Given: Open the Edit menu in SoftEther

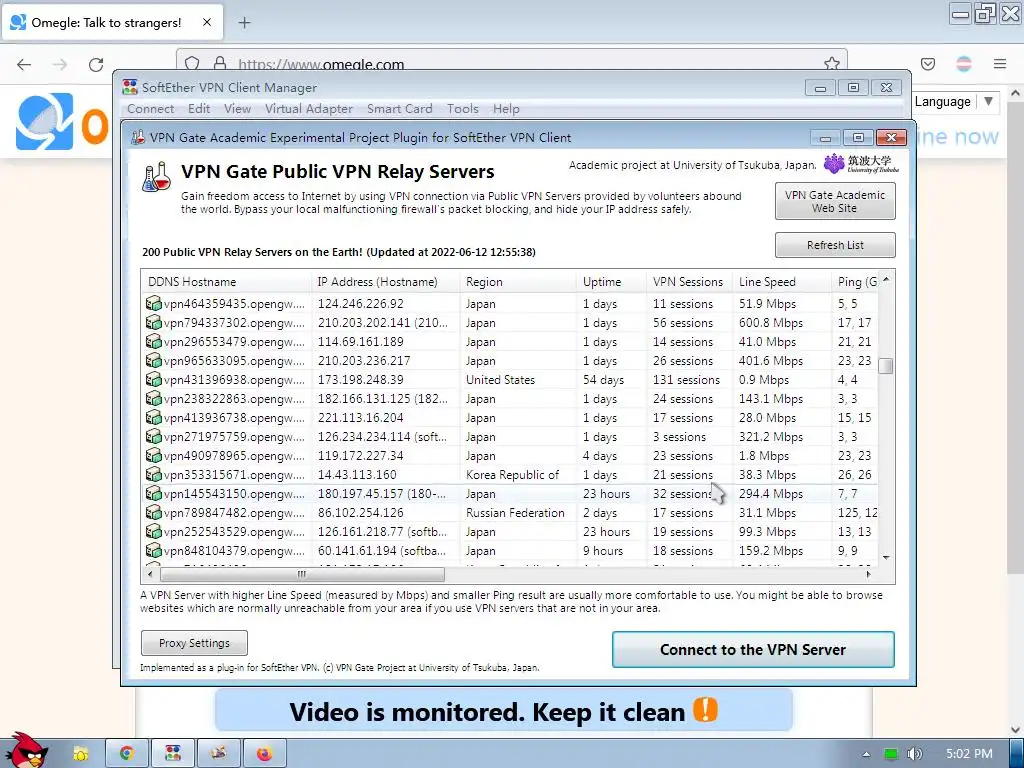Looking at the screenshot, I should 199,108.
